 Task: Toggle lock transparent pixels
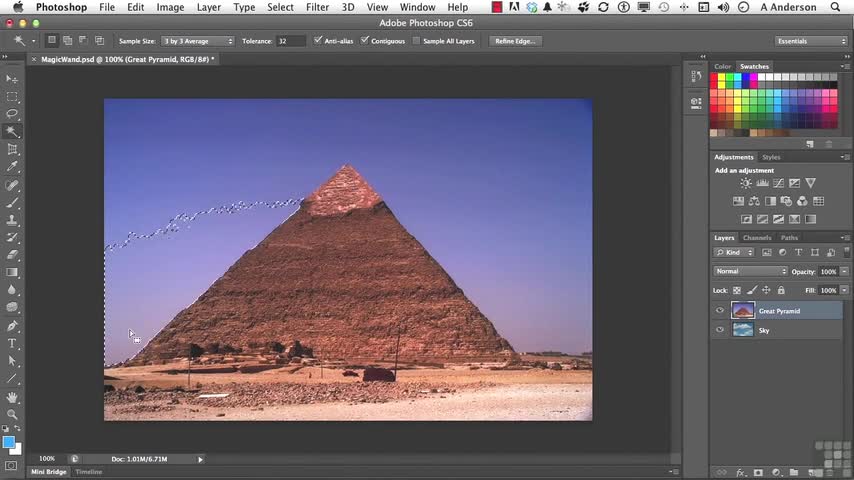coord(736,290)
